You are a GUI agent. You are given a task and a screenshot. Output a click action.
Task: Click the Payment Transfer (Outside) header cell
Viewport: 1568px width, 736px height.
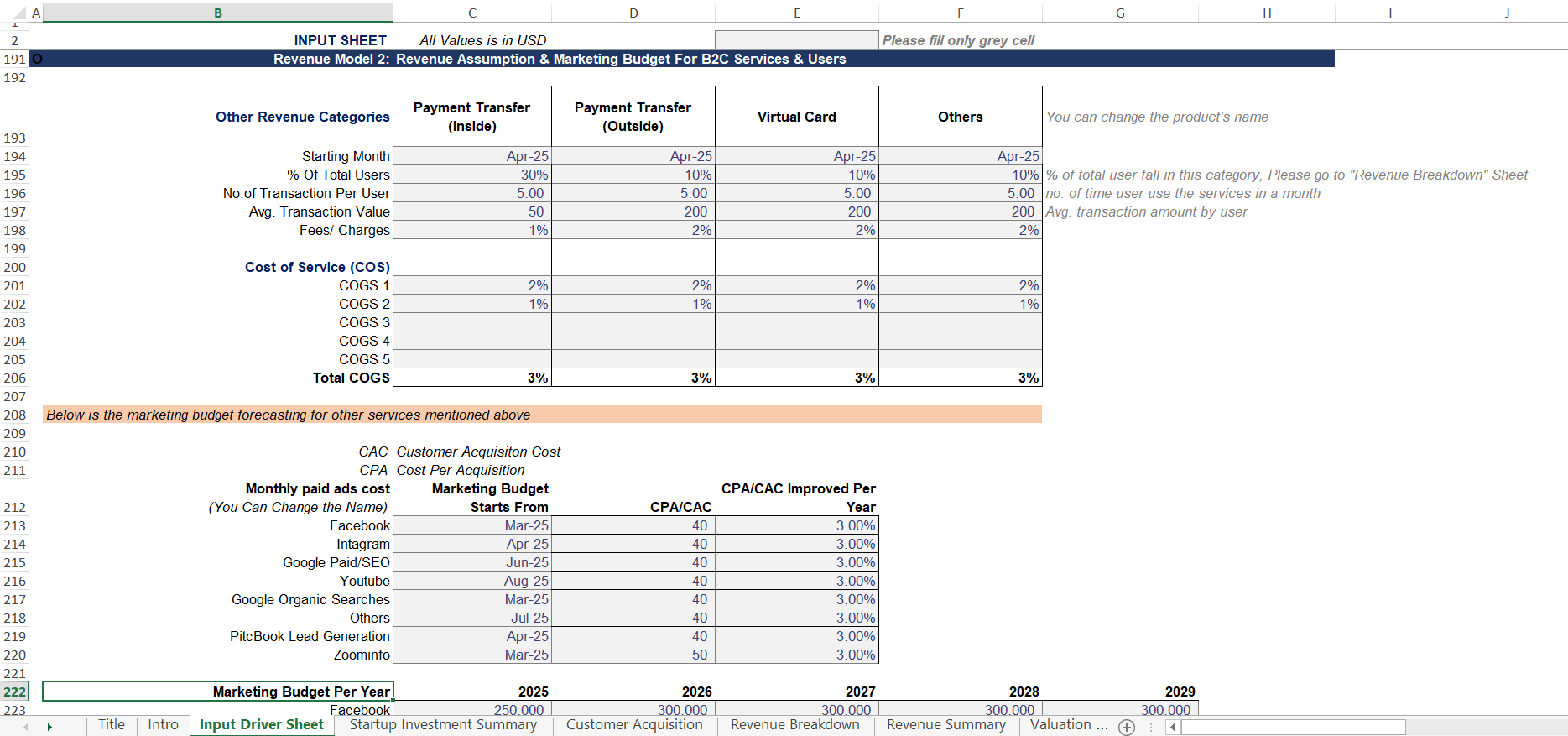coord(633,117)
